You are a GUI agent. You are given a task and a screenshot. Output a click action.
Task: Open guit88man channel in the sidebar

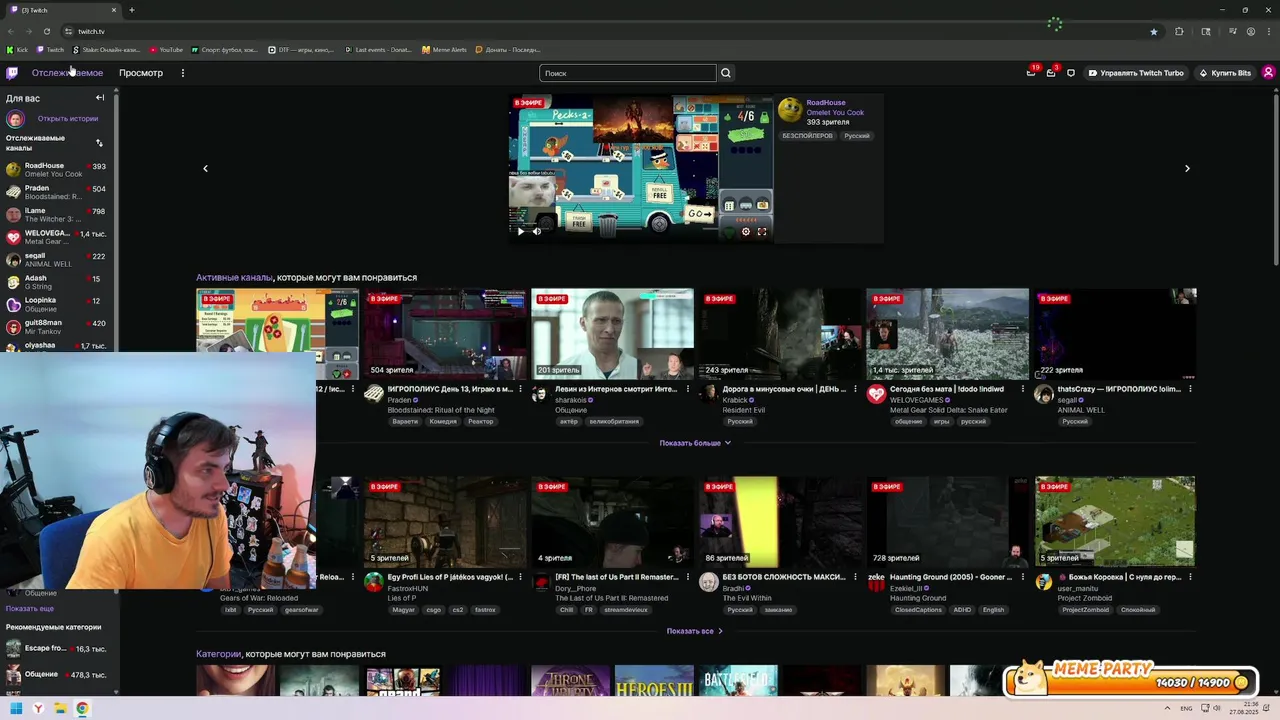click(58, 327)
